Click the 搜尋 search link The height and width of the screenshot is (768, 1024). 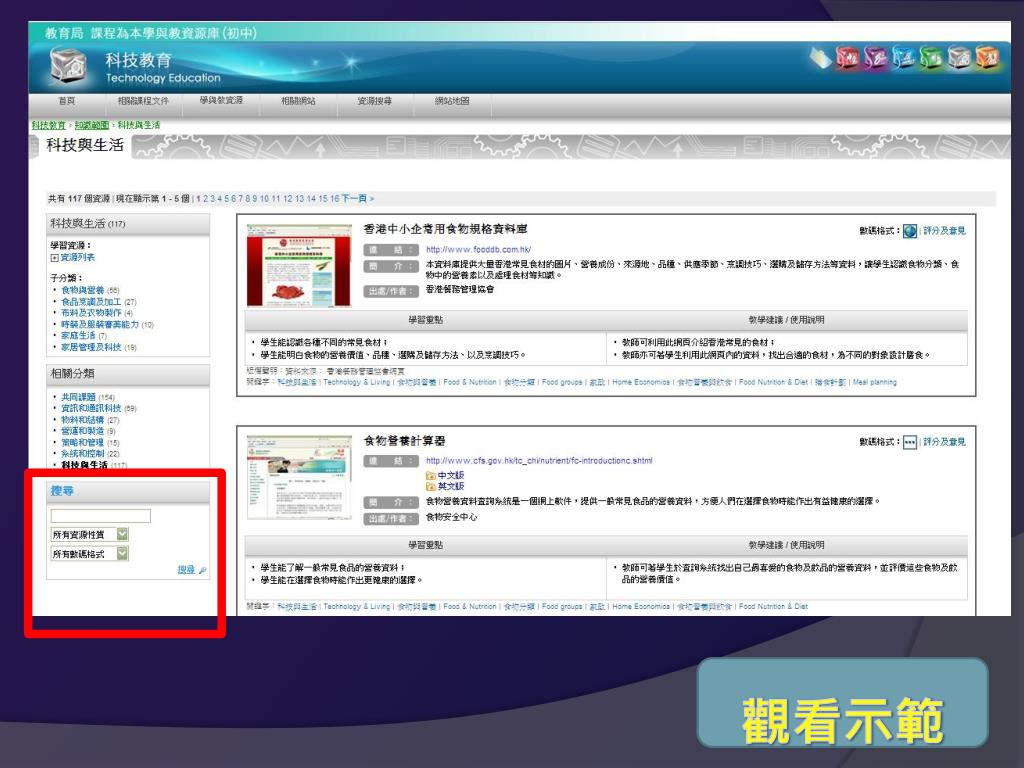186,570
